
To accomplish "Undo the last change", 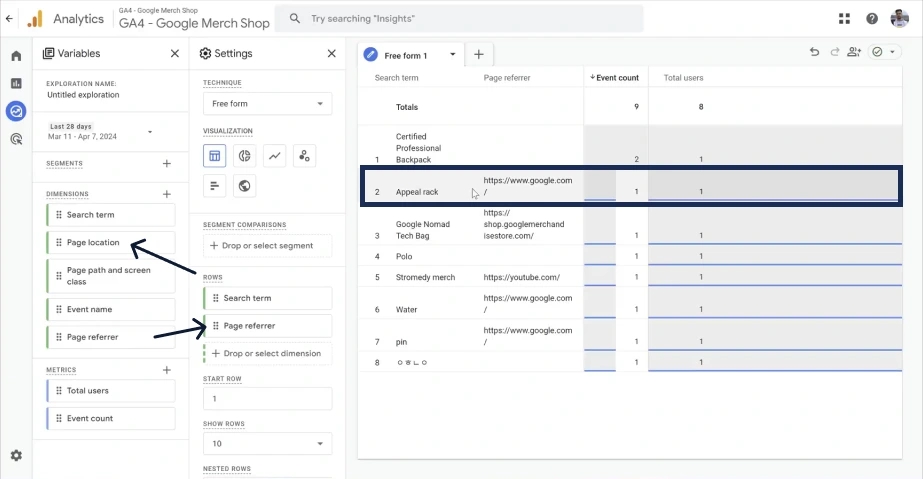I will (814, 52).
